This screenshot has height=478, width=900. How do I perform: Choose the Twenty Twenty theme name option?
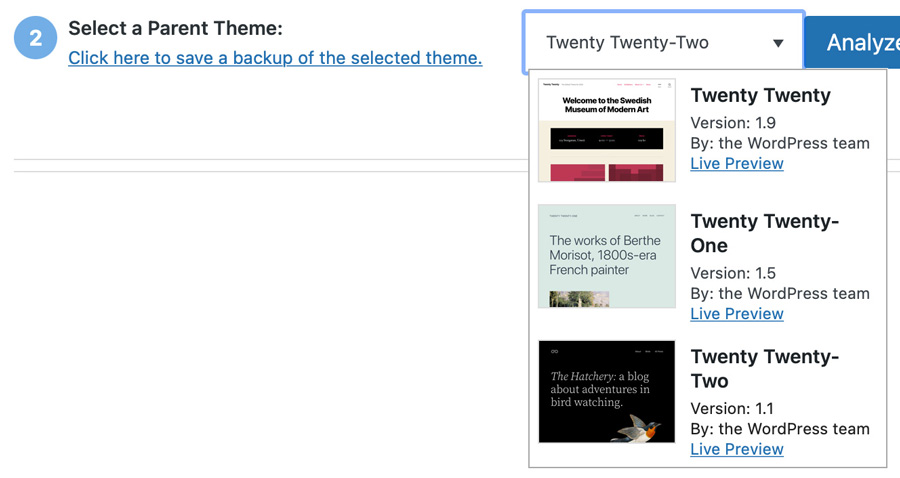click(760, 96)
